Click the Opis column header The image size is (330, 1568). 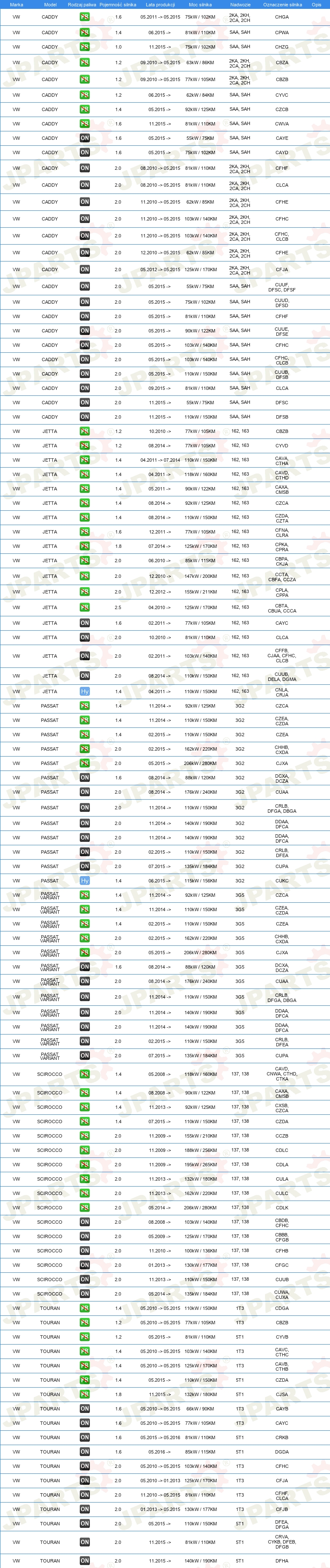pyautogui.click(x=316, y=4)
